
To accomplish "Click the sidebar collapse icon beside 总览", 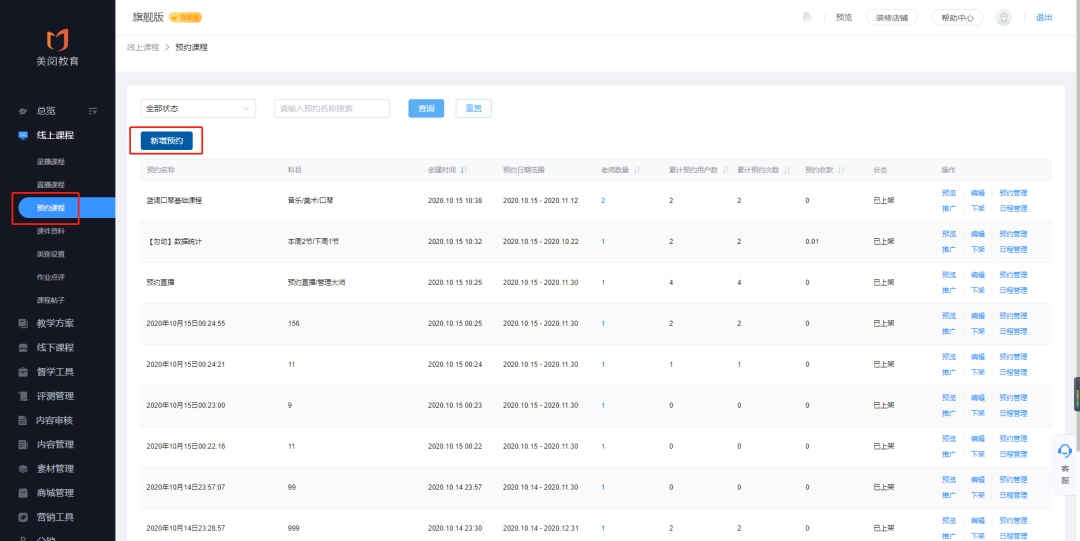I will tap(93, 111).
